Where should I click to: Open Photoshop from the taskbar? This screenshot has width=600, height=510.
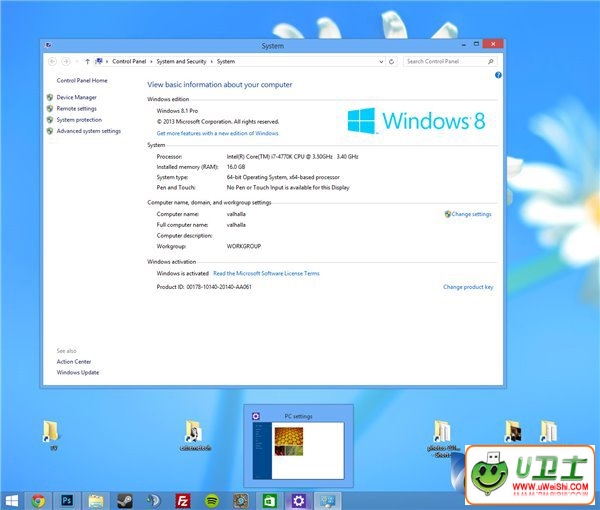coord(67,500)
